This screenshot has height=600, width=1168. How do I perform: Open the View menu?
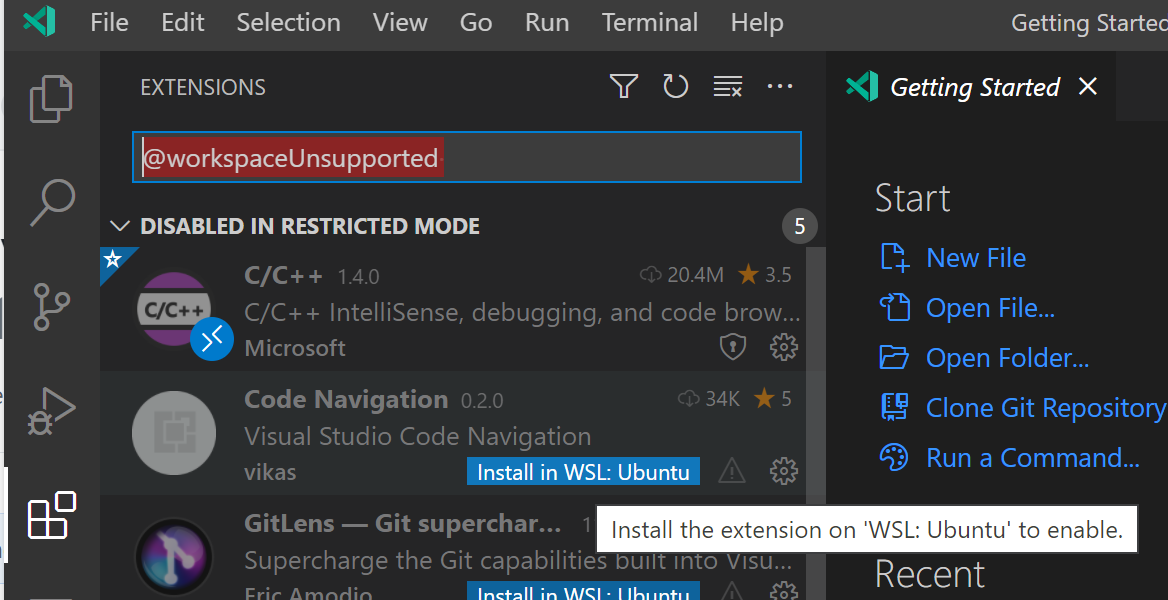point(400,22)
